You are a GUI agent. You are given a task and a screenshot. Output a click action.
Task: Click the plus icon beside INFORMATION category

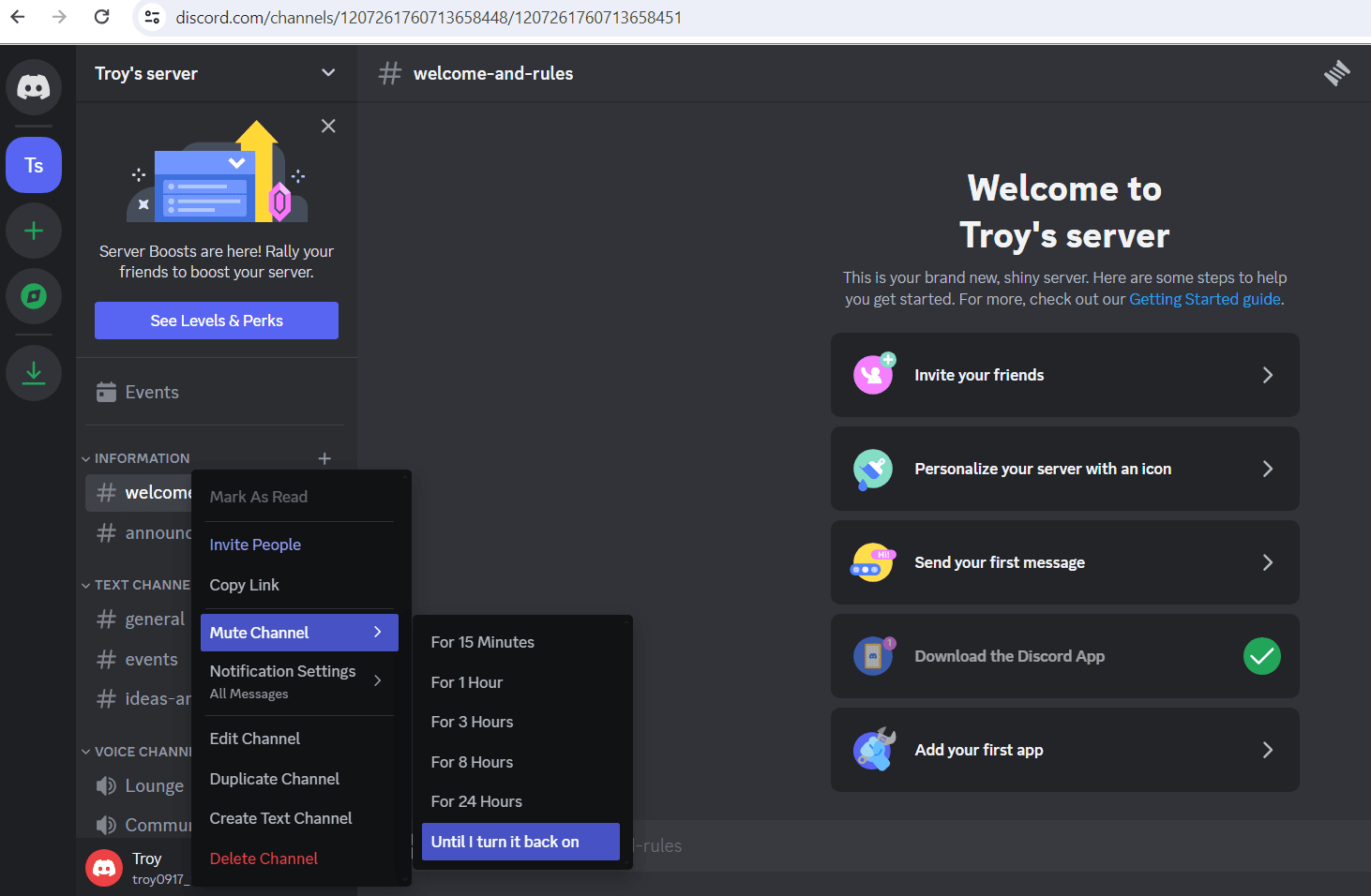click(x=324, y=458)
